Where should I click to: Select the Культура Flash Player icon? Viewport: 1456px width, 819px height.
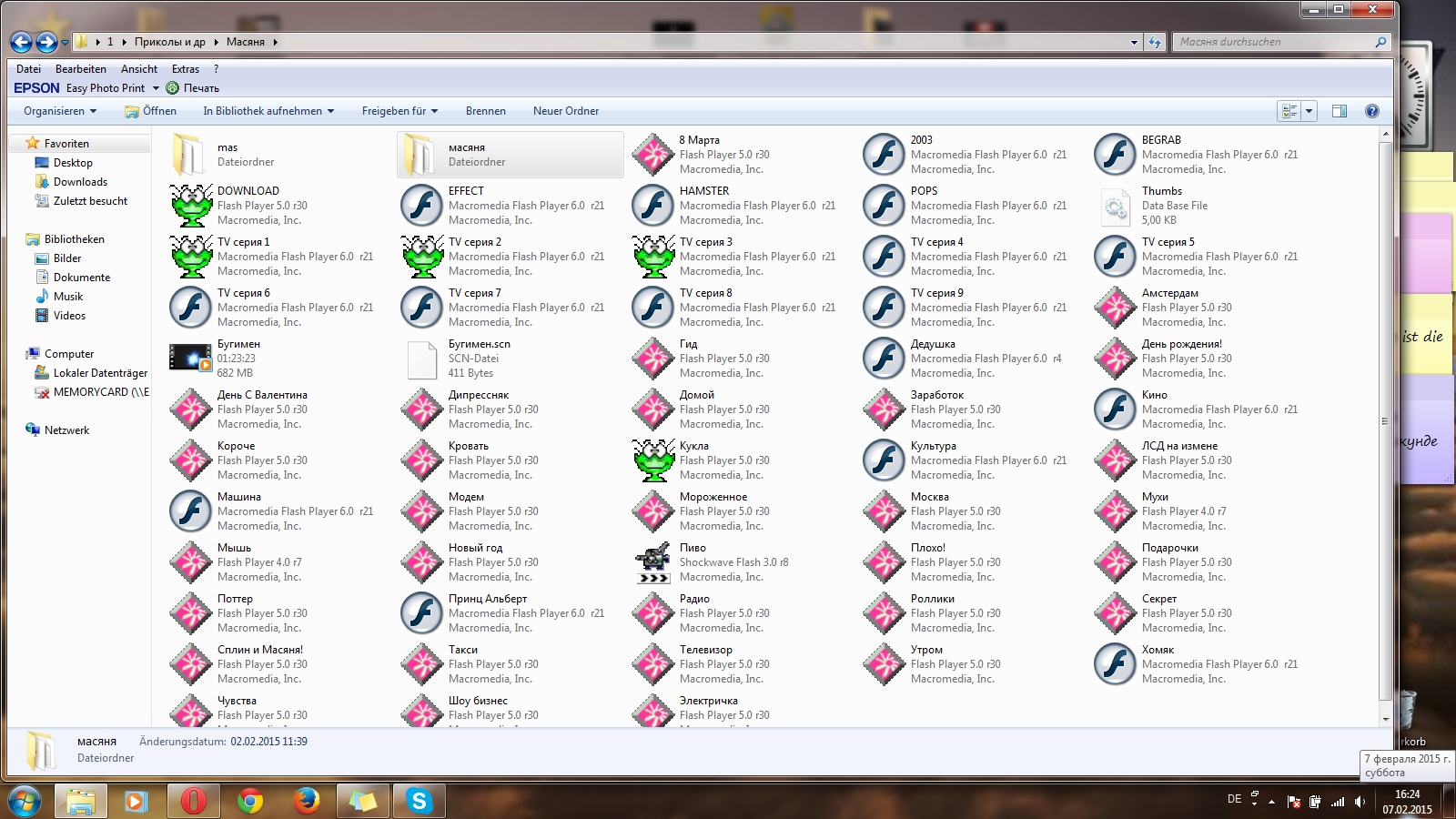885,460
